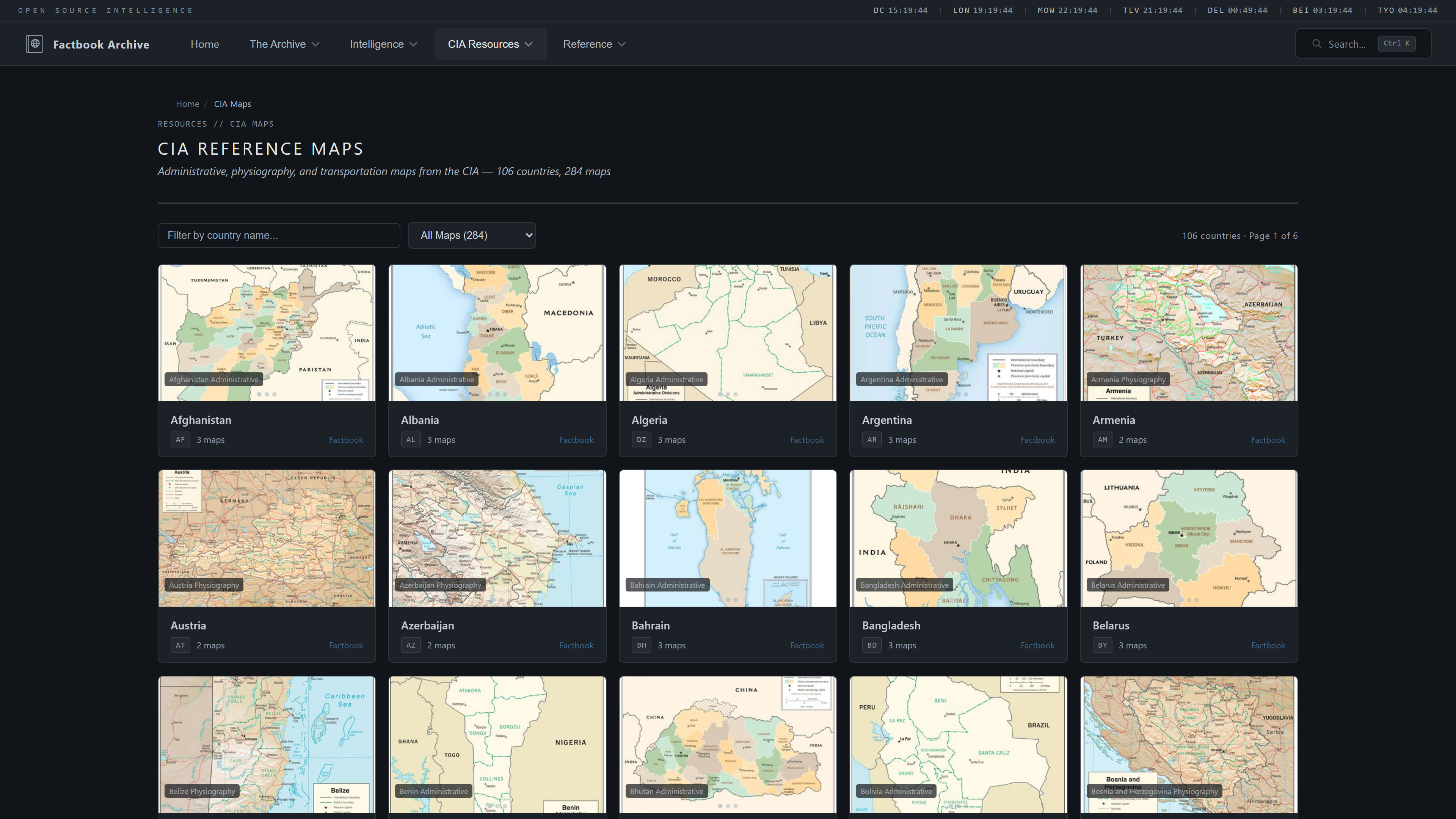The height and width of the screenshot is (819, 1456).
Task: Click the BY badge on the Belarus card
Action: click(1102, 645)
